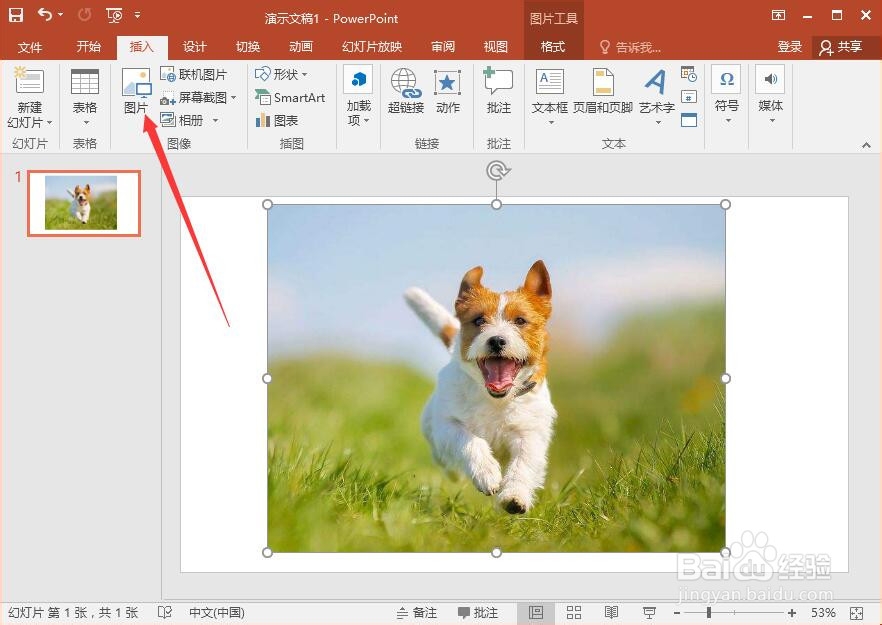Expand the 文本框 dropdown arrow
This screenshot has height=625, width=882.
coord(551,123)
